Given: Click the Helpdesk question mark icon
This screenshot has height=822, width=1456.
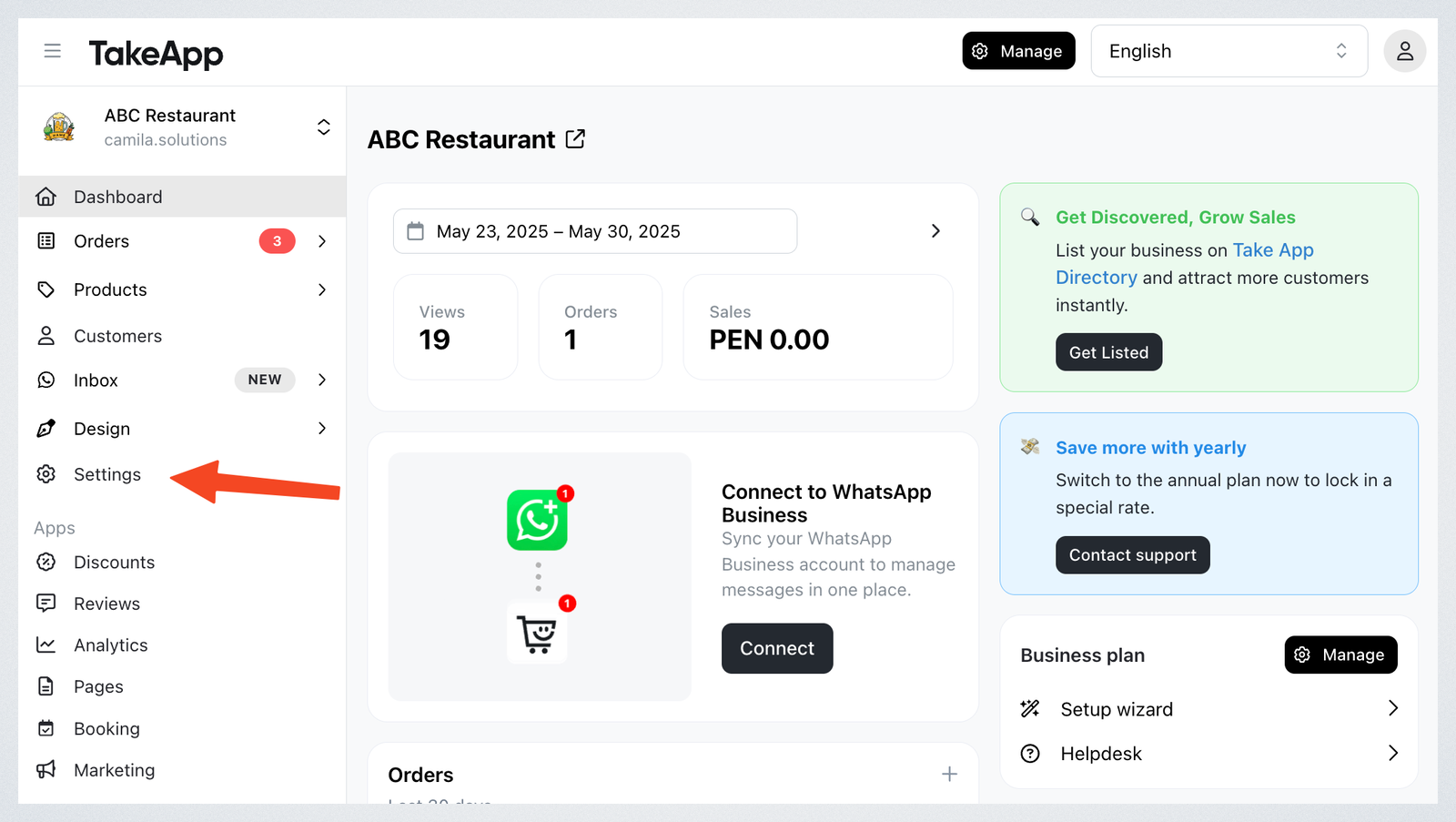Looking at the screenshot, I should coord(1030,754).
